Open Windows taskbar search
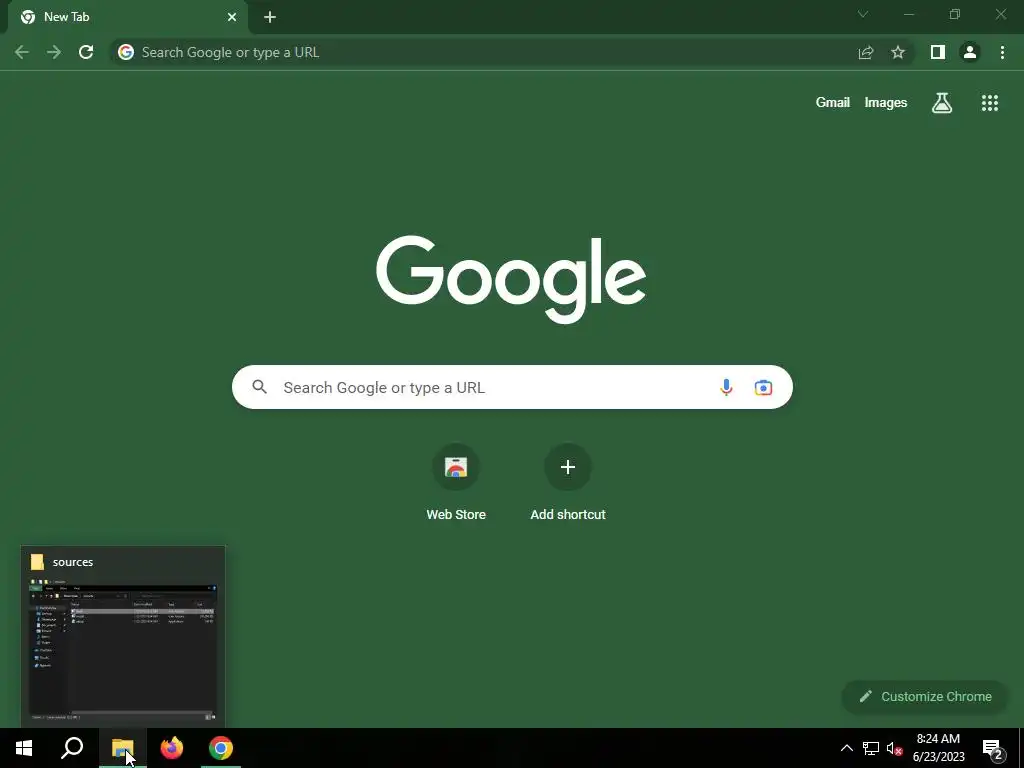Viewport: 1024px width, 768px height. click(72, 748)
